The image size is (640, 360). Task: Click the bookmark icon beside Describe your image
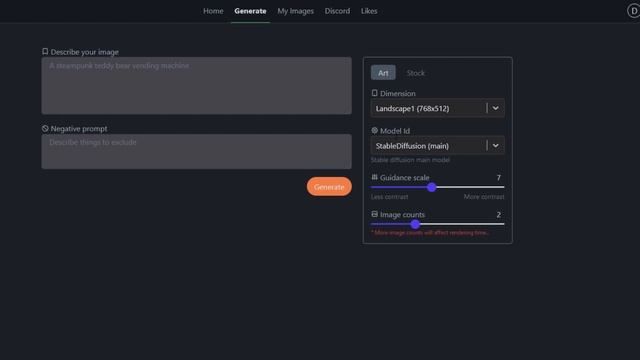coord(45,51)
